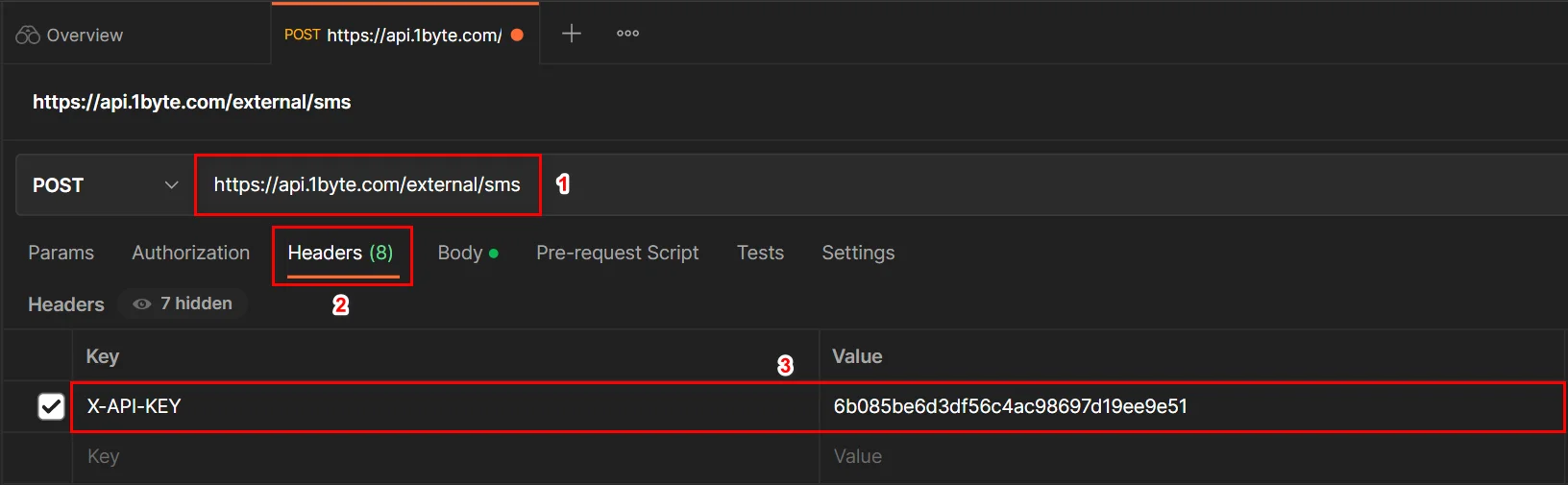This screenshot has width=1568, height=485.
Task: Click the X-API-KEY value field
Action: coord(1192,406)
